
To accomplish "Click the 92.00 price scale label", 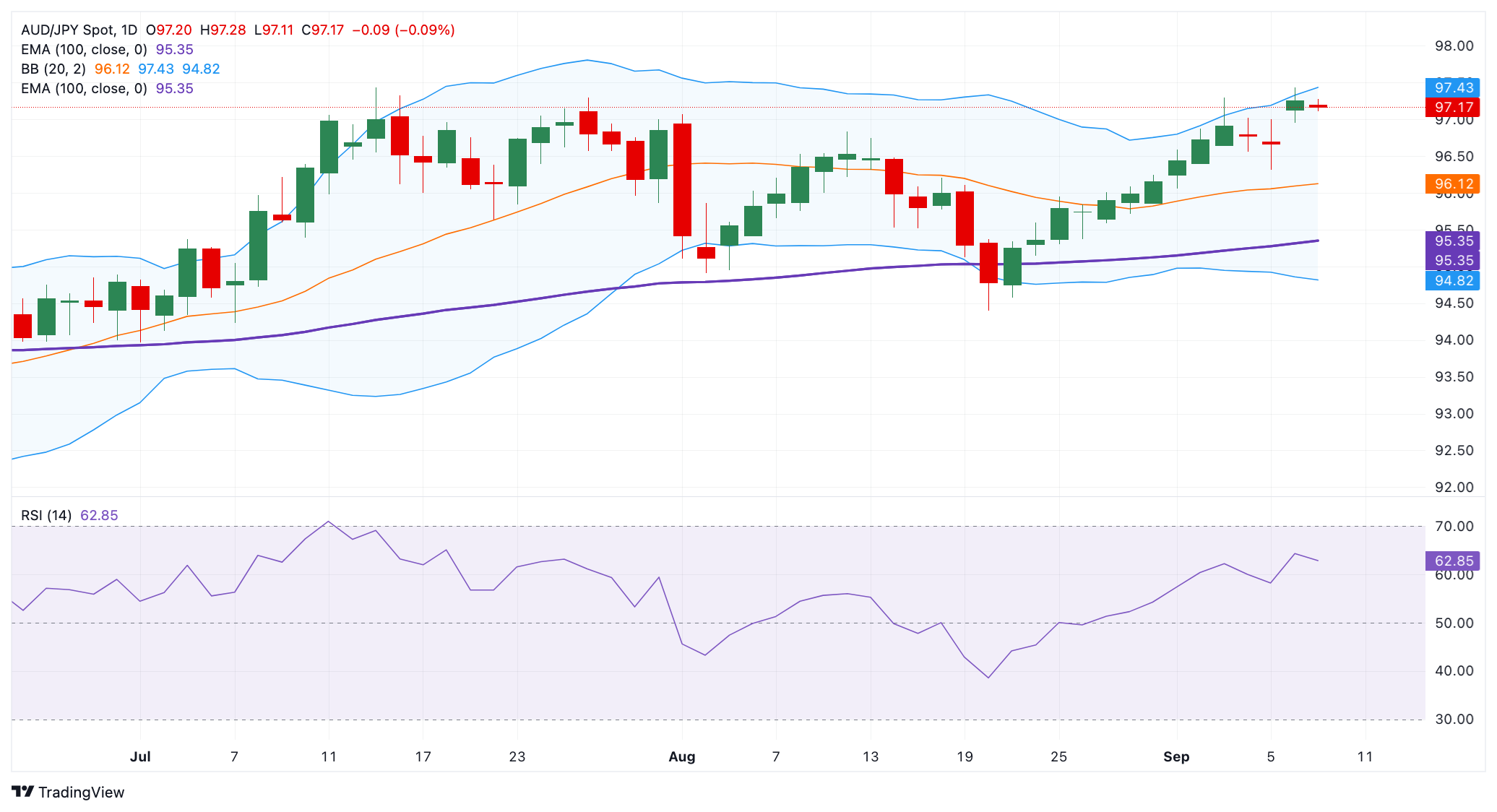I will (1454, 487).
